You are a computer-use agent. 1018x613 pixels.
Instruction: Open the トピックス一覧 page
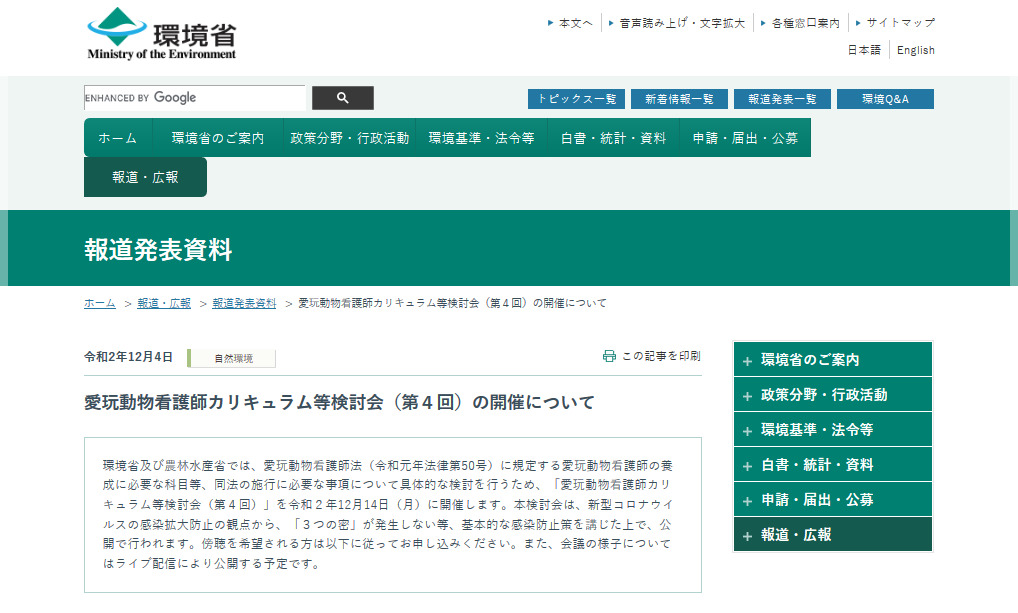(577, 98)
